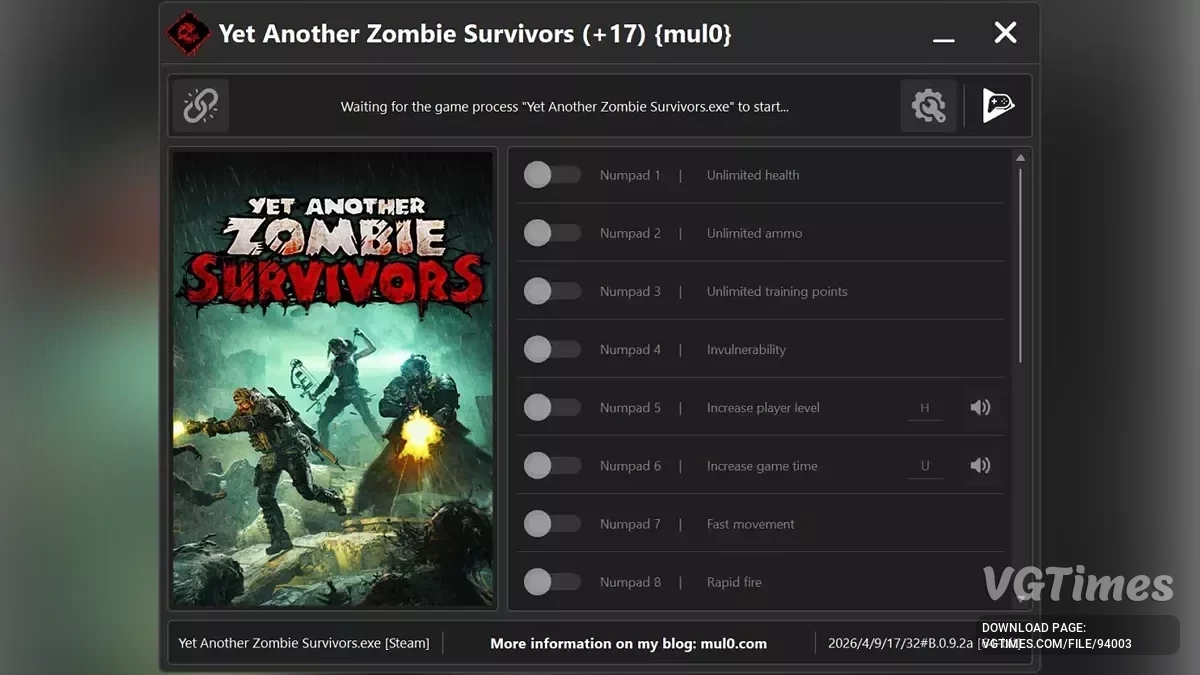Click the Invulnerability label

(x=746, y=349)
